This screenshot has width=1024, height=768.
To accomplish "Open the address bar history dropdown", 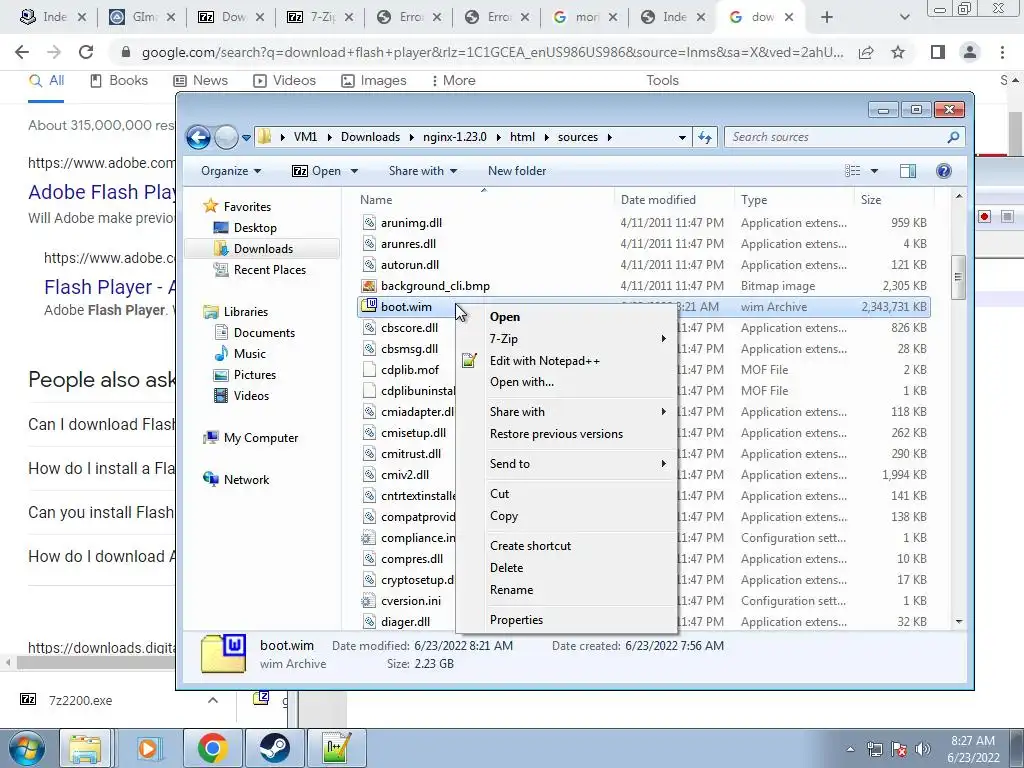I will (682, 138).
